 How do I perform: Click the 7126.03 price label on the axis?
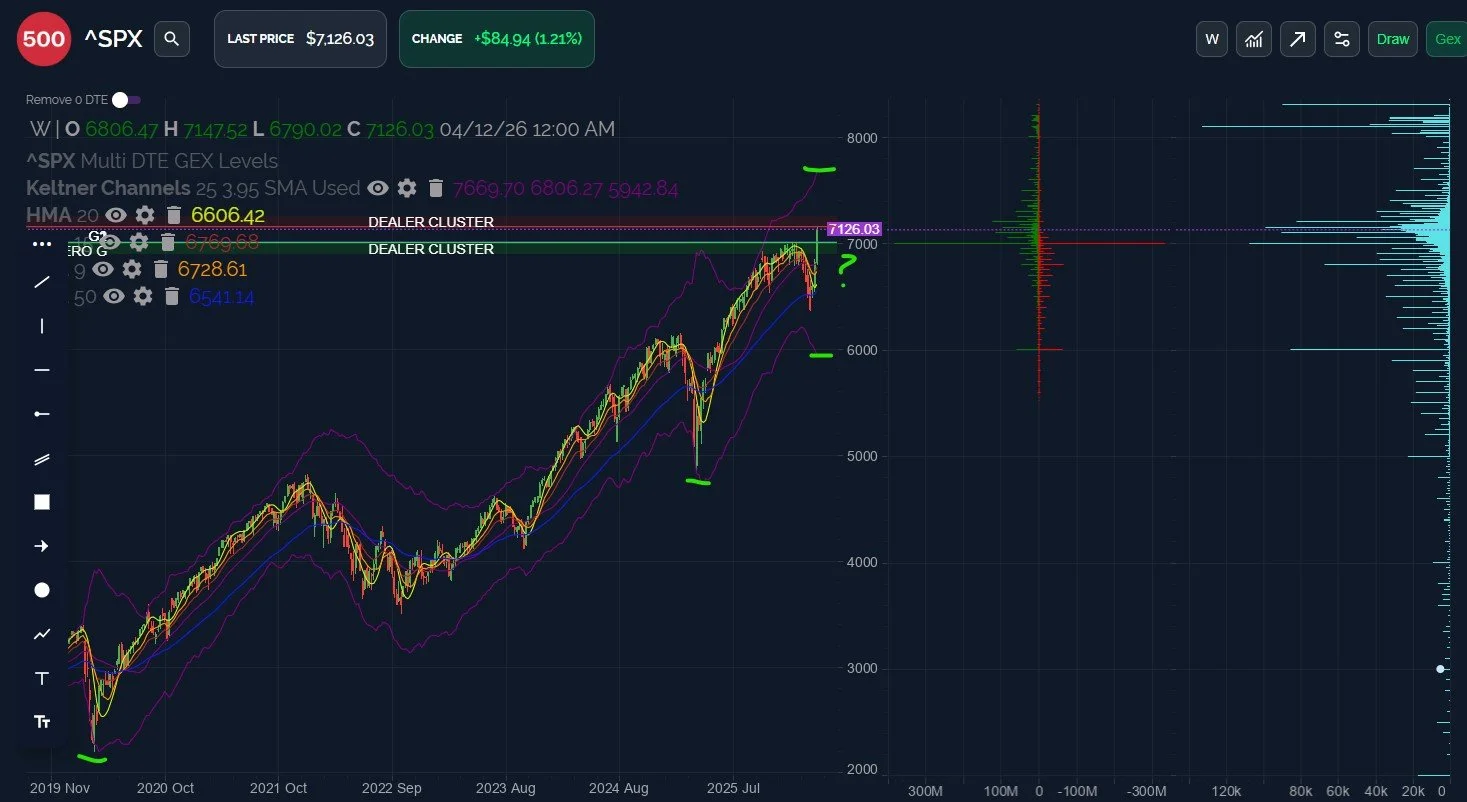tap(853, 229)
